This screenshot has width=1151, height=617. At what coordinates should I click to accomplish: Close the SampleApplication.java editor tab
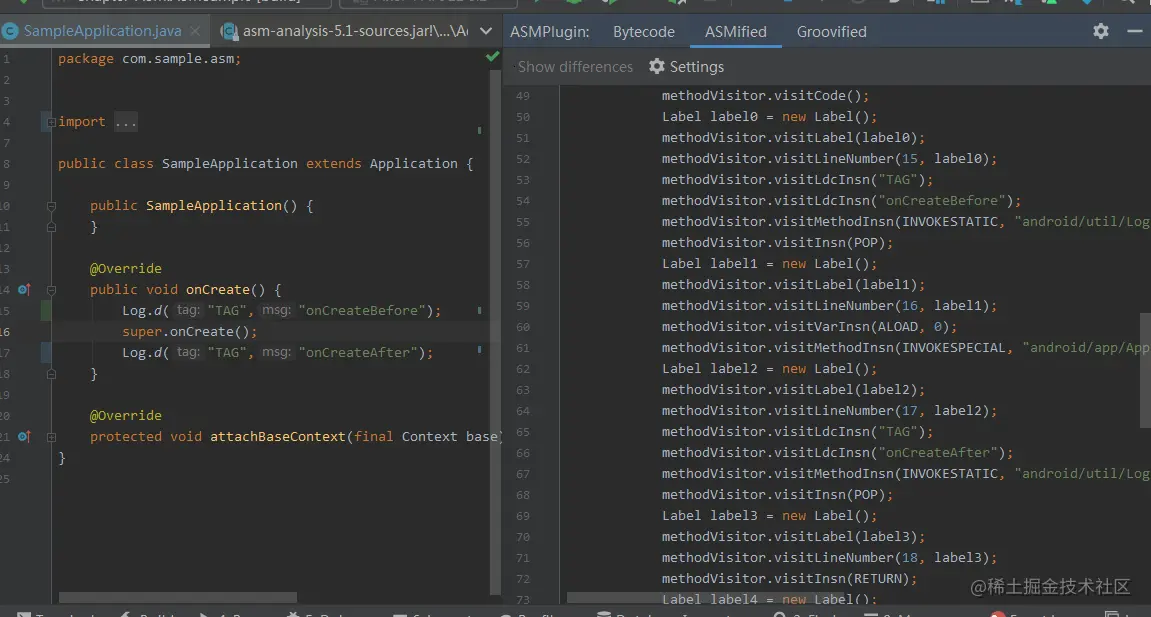tap(195, 31)
